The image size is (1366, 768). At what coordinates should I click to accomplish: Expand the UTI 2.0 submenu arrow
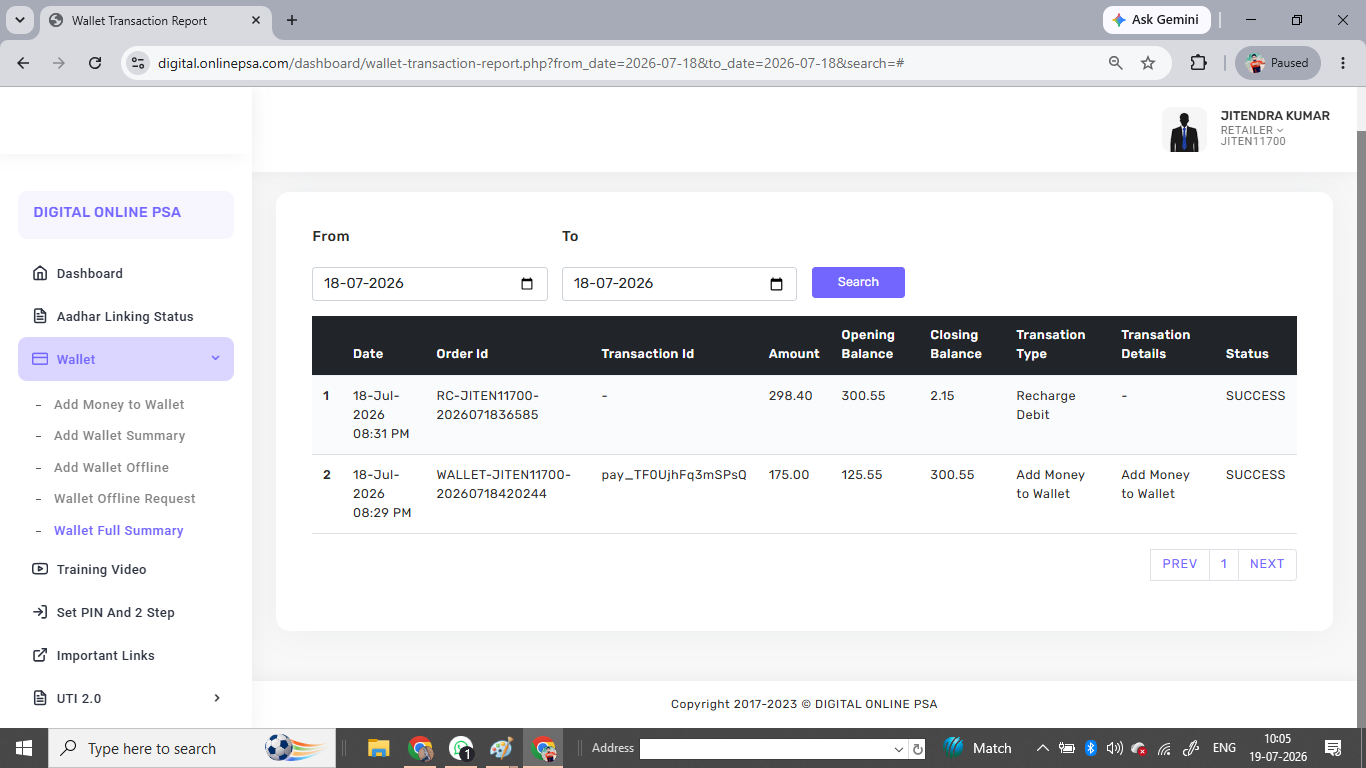(x=217, y=698)
